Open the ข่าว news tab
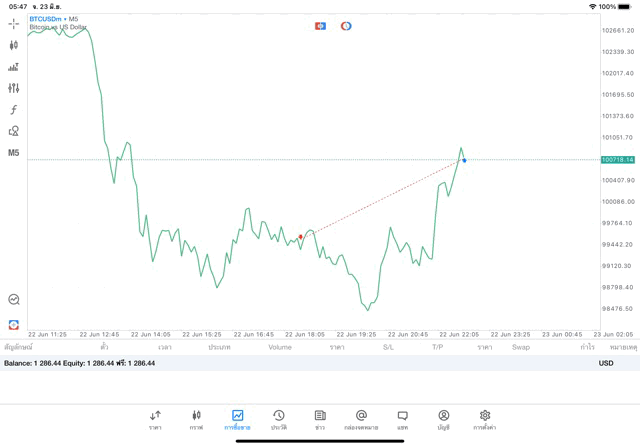 pyautogui.click(x=320, y=419)
